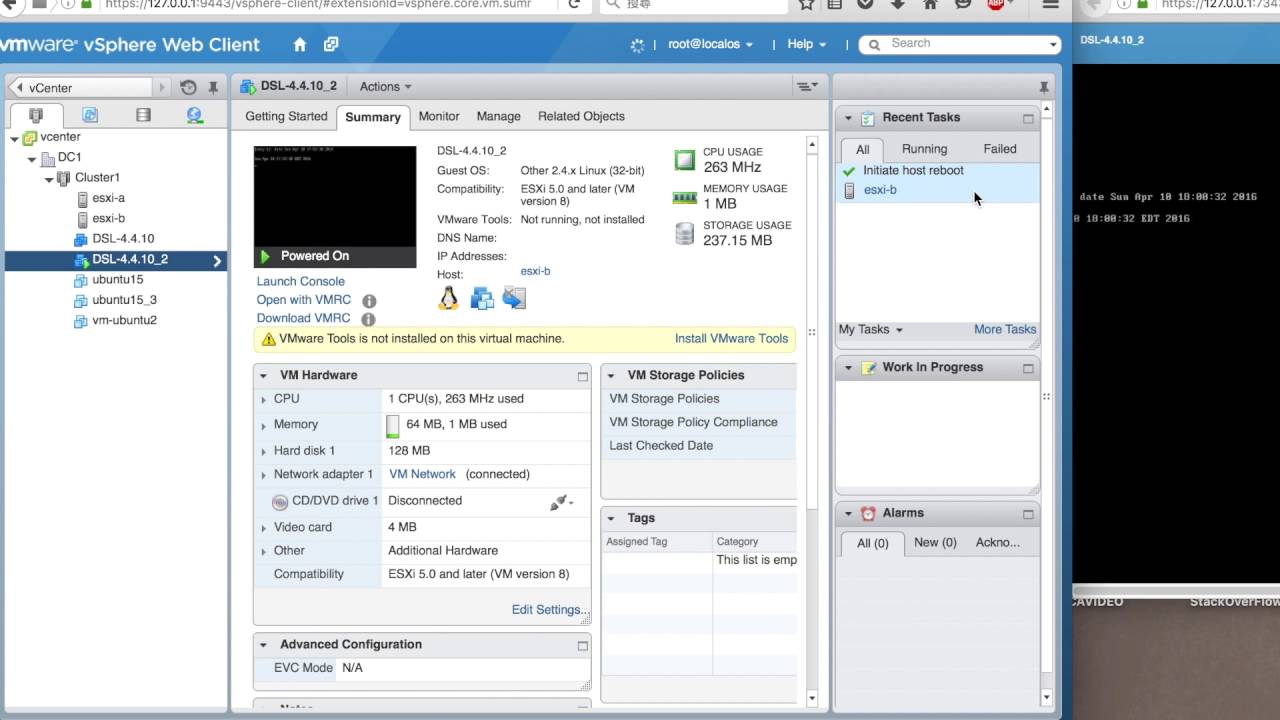
Task: Maximize the Work In Progress panel
Action: pyautogui.click(x=1028, y=368)
